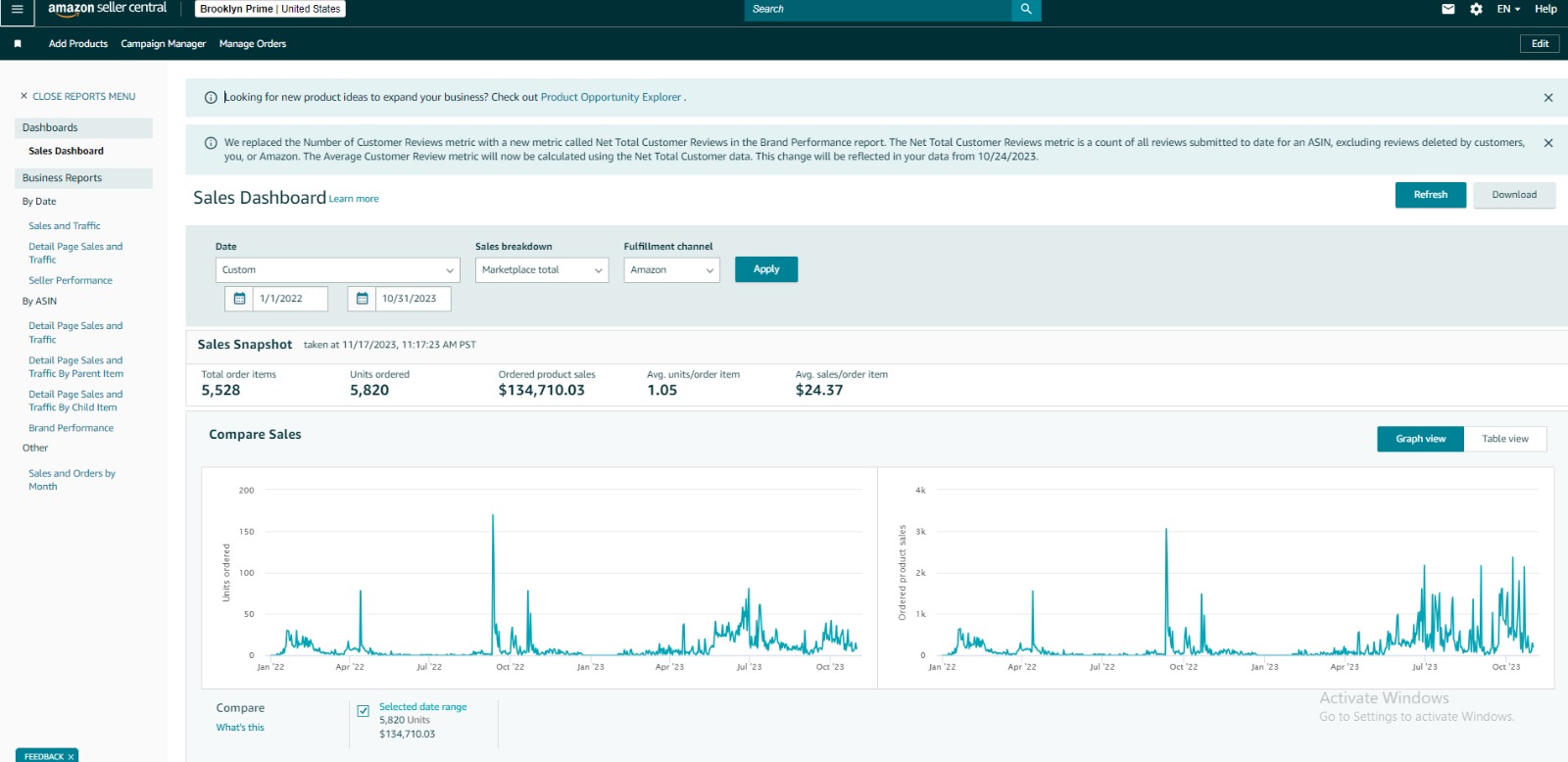Screen dimensions: 1568x762
Task: Select Dashboards in the reports menu
Action: [83, 128]
